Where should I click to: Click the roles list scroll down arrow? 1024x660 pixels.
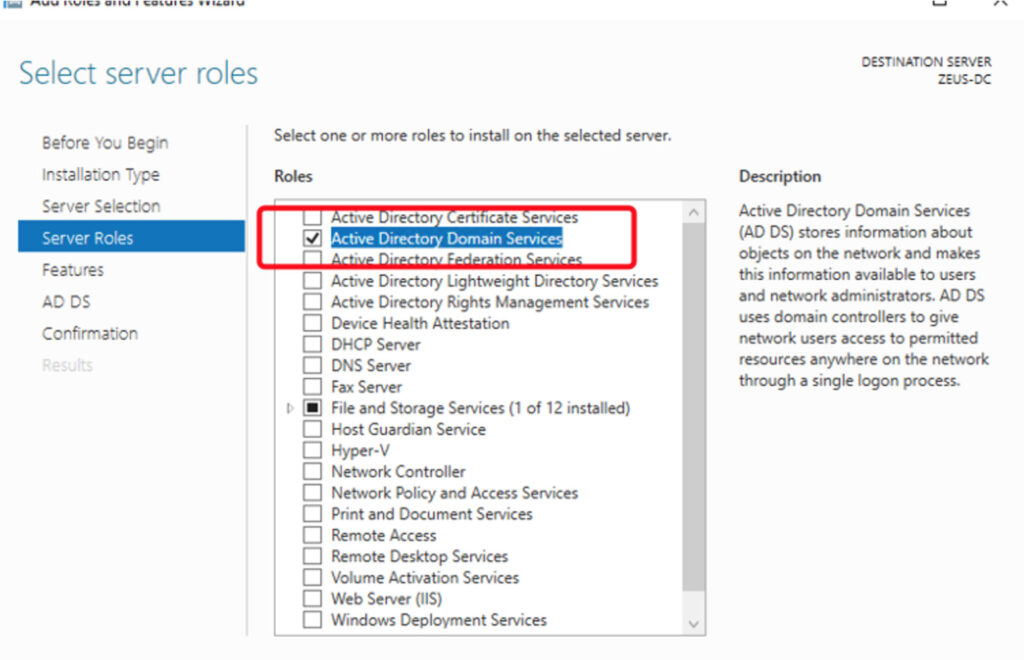pyautogui.click(x=694, y=622)
